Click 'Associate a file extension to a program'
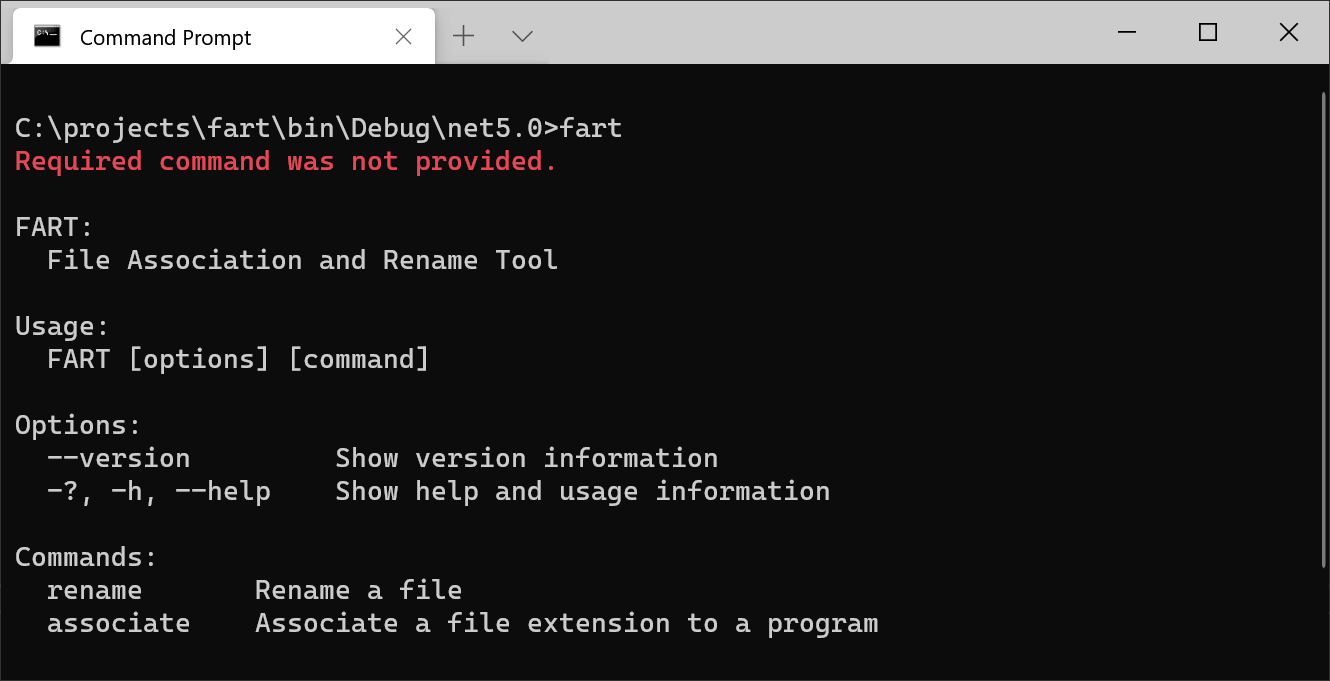1330x681 pixels. [x=567, y=623]
